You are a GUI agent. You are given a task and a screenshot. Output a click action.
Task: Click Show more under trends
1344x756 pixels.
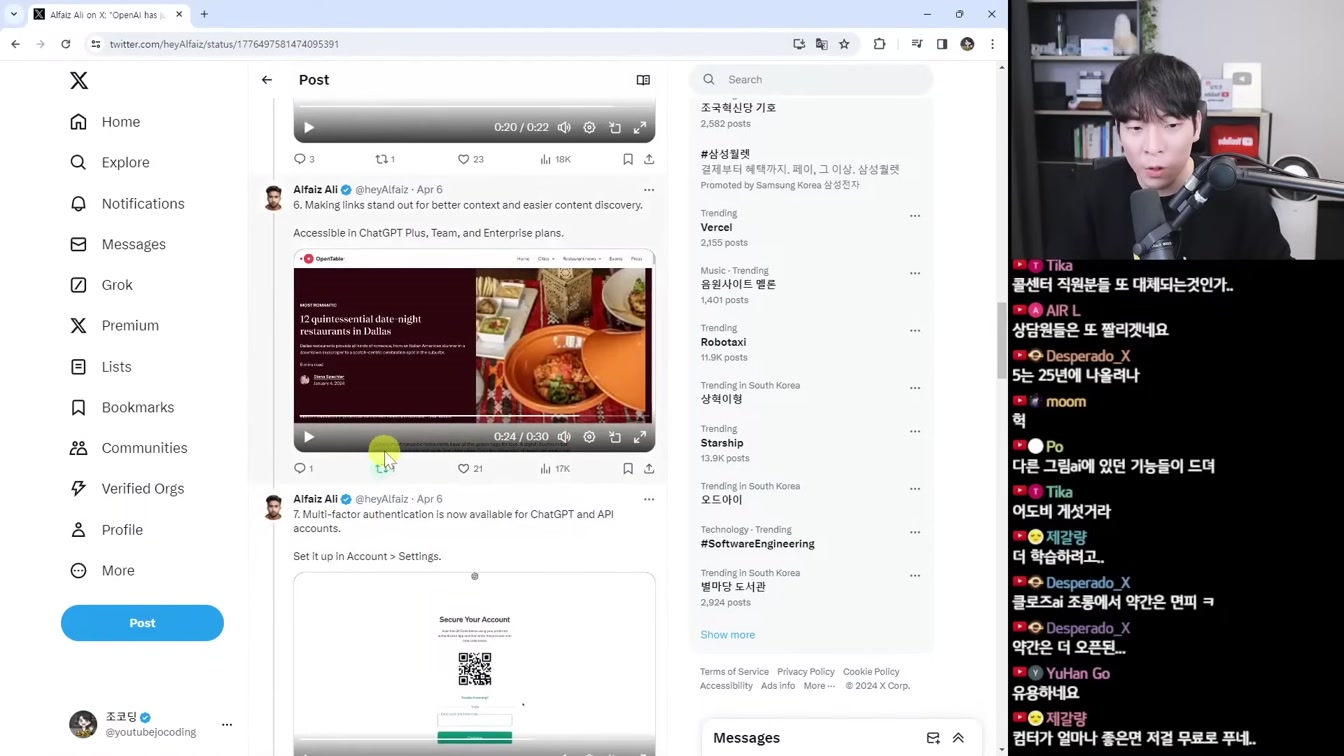728,635
